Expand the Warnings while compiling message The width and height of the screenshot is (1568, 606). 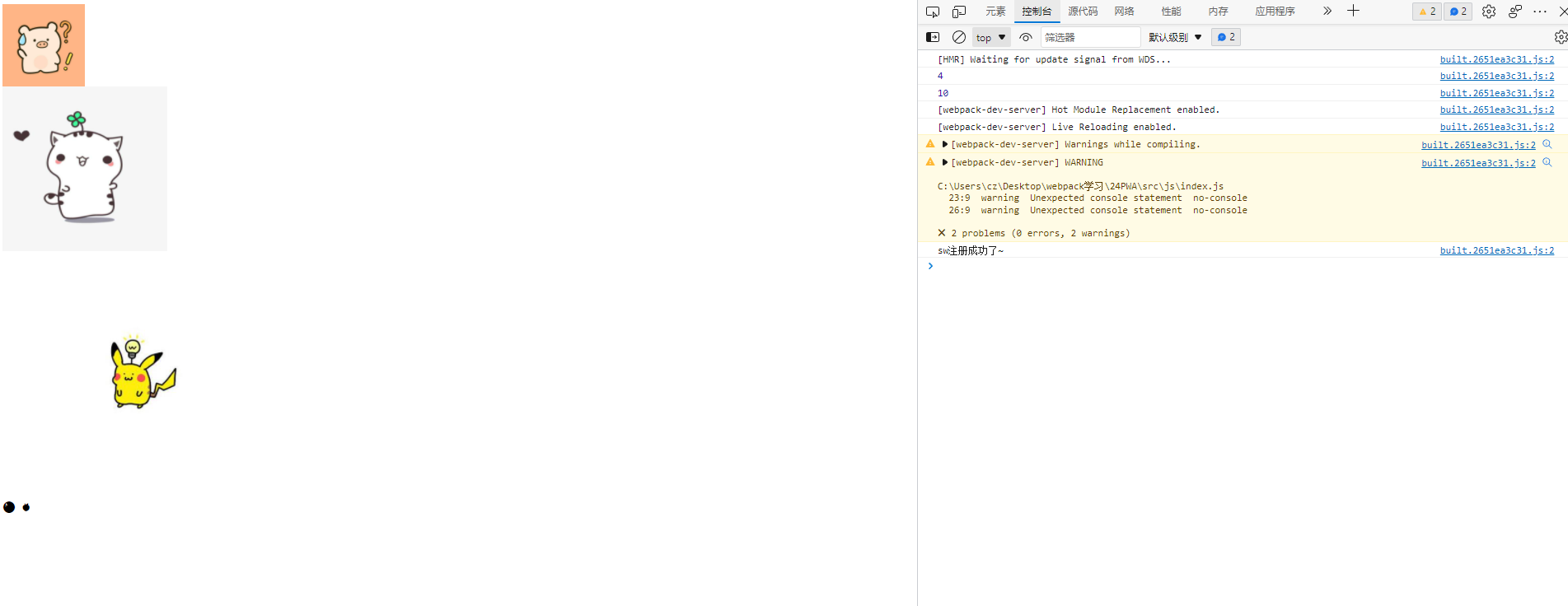coord(945,144)
